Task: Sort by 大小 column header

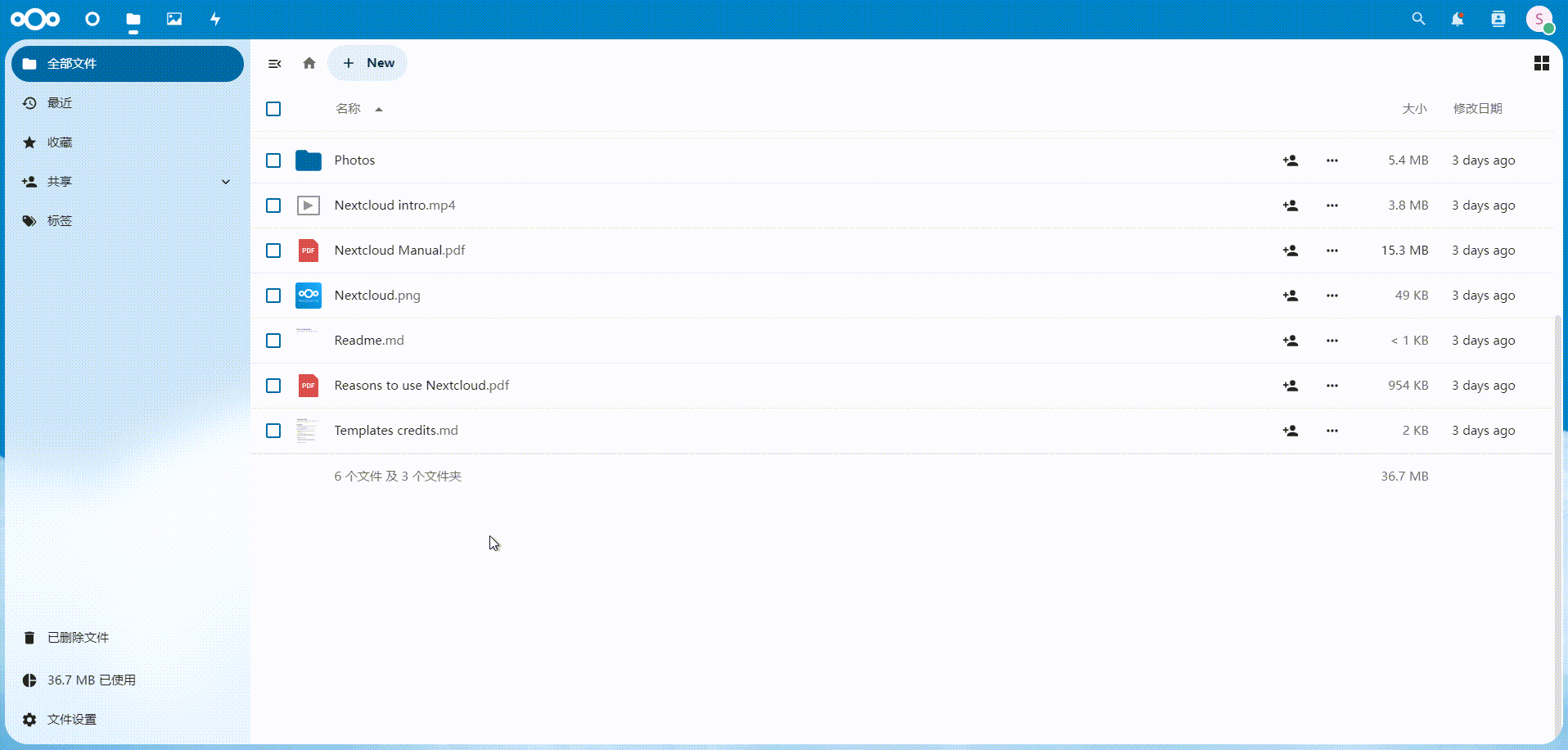Action: [x=1414, y=109]
